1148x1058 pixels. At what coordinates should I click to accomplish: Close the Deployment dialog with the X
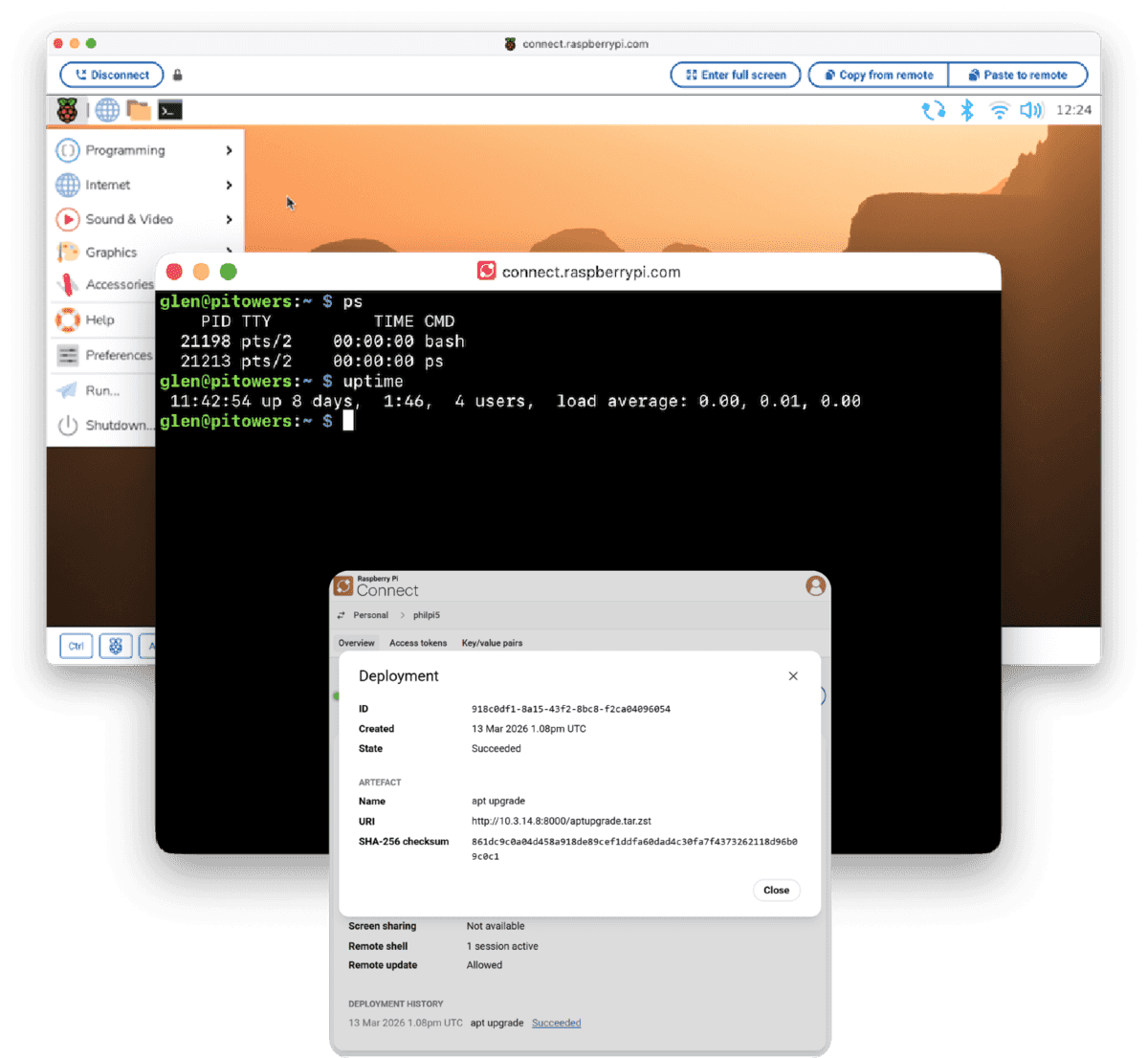(793, 676)
